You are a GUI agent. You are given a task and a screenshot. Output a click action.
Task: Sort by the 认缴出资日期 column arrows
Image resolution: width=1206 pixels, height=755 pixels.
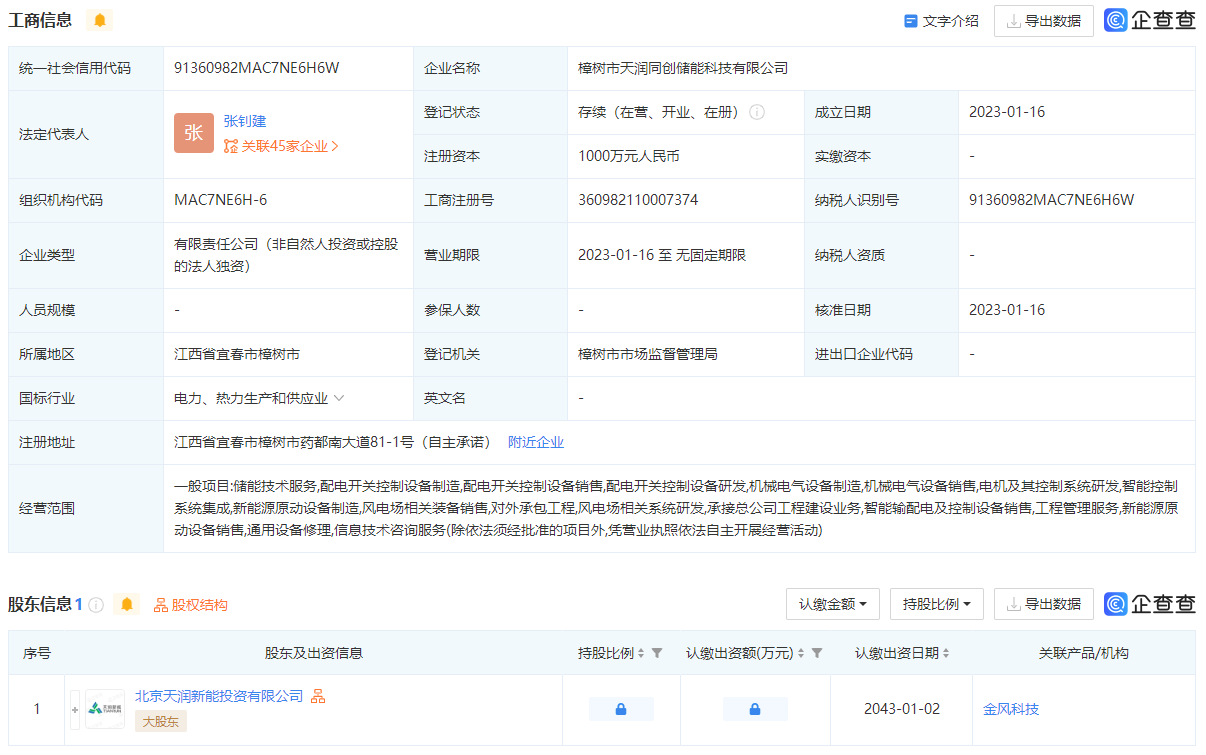[946, 653]
